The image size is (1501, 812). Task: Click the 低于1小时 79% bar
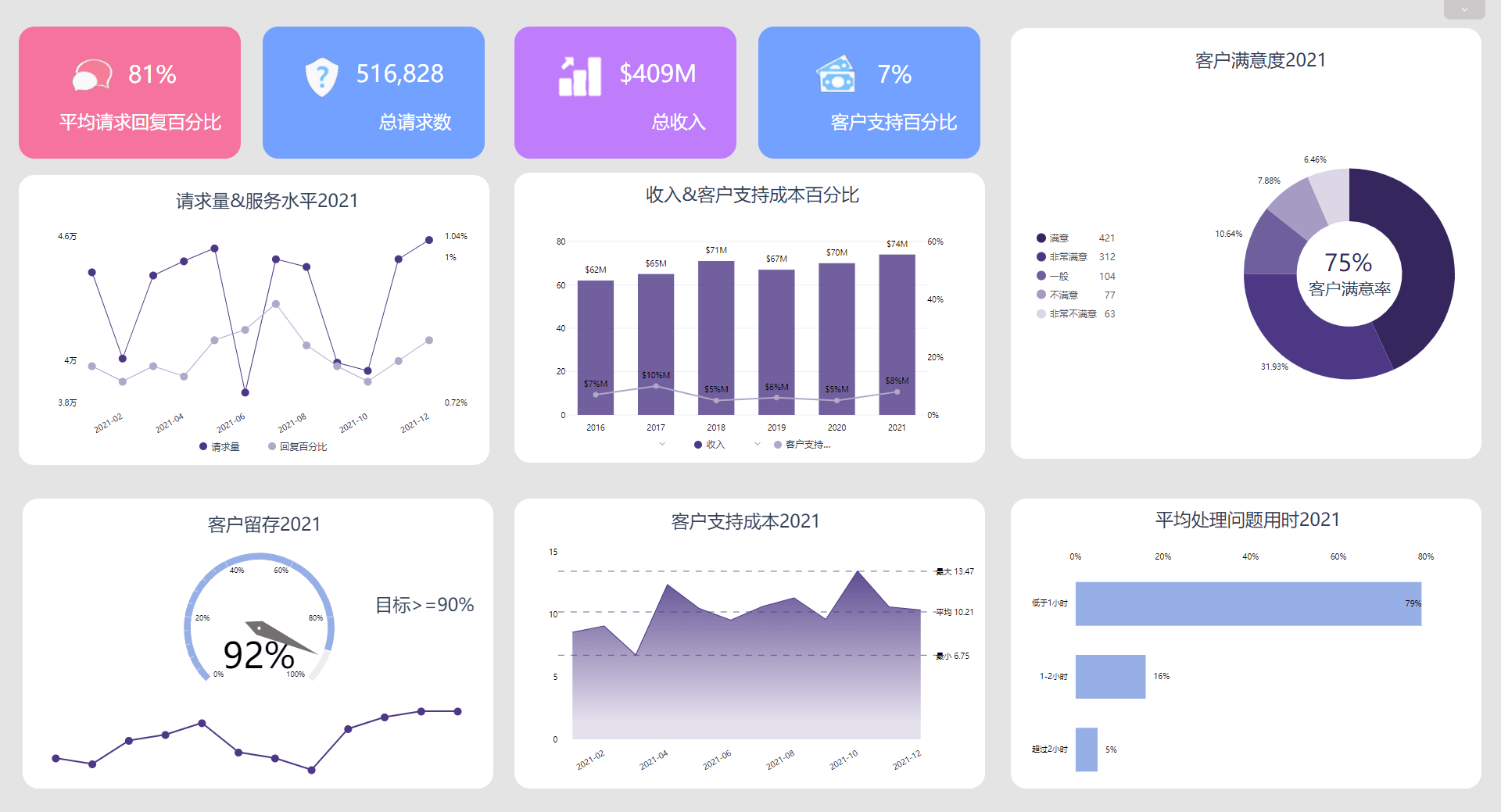point(1248,603)
